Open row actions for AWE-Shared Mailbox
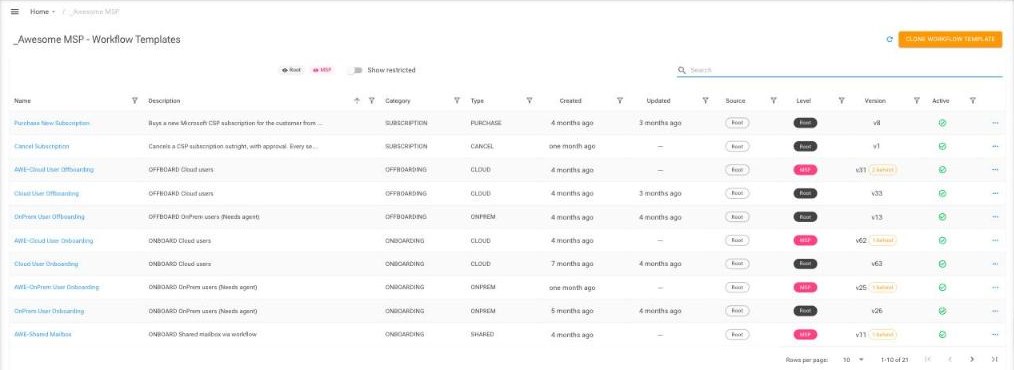The height and width of the screenshot is (370, 1014). pos(995,334)
